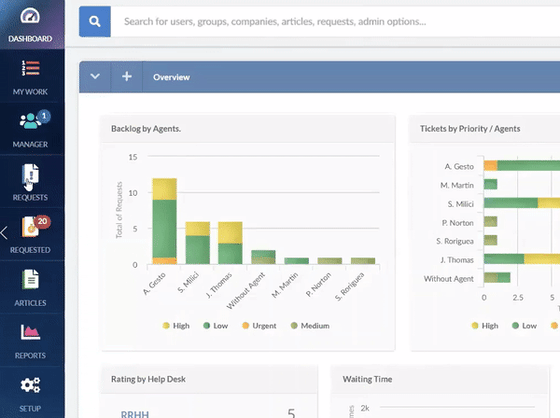This screenshot has width=560, height=418.
Task: Click P. Norton label in Tickets chart
Action: [x=458, y=223]
